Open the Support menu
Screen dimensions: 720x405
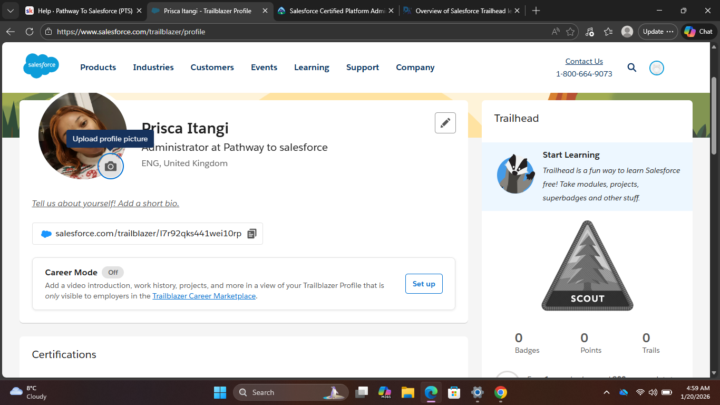(x=362, y=68)
